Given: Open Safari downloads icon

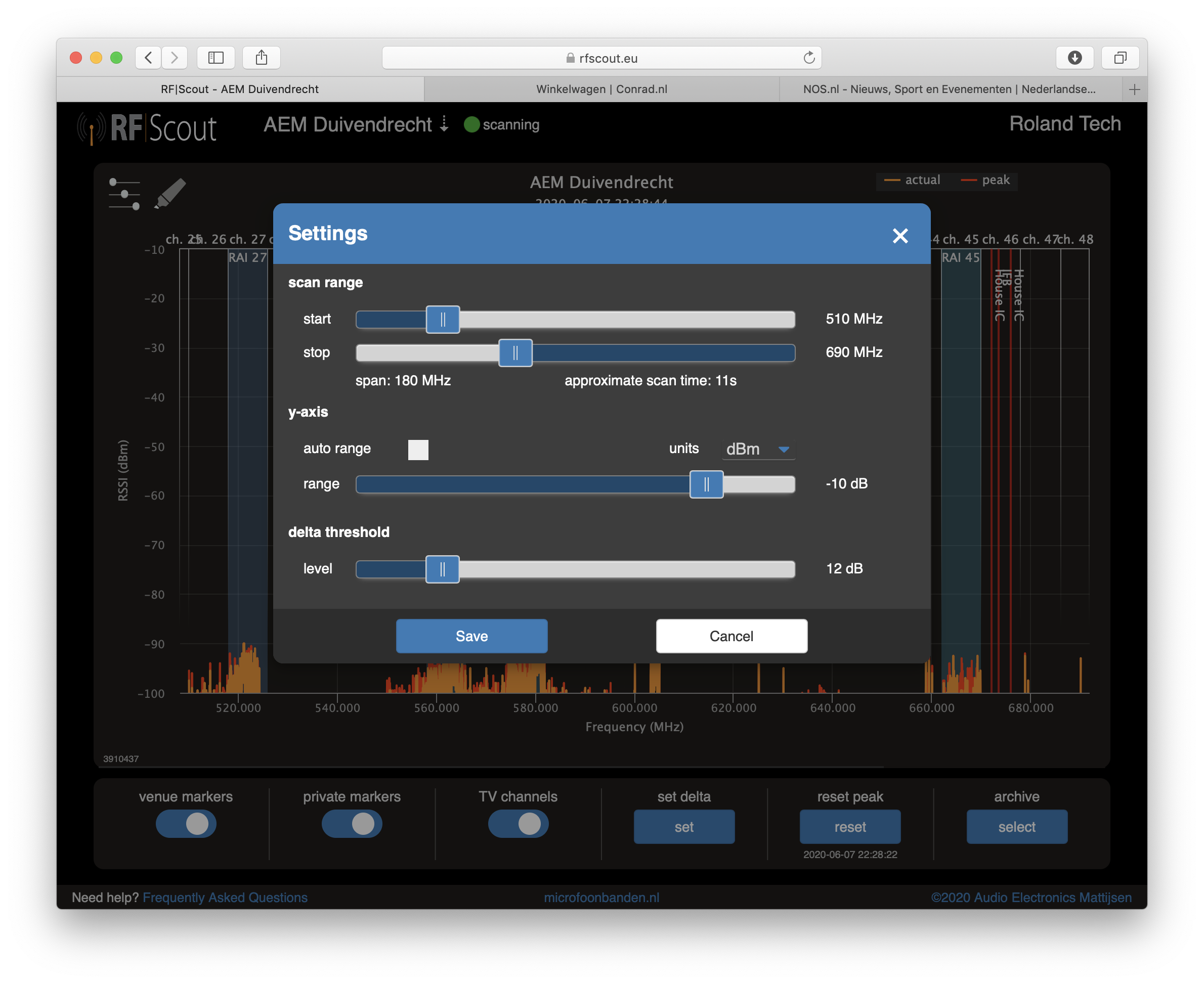Looking at the screenshot, I should click(x=1074, y=57).
